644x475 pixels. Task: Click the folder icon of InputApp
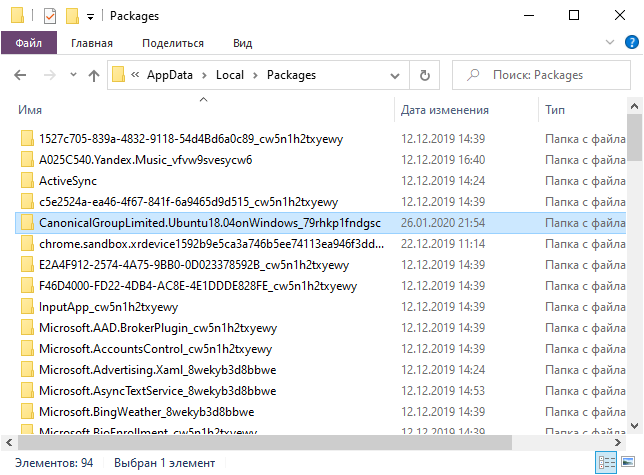point(27,307)
